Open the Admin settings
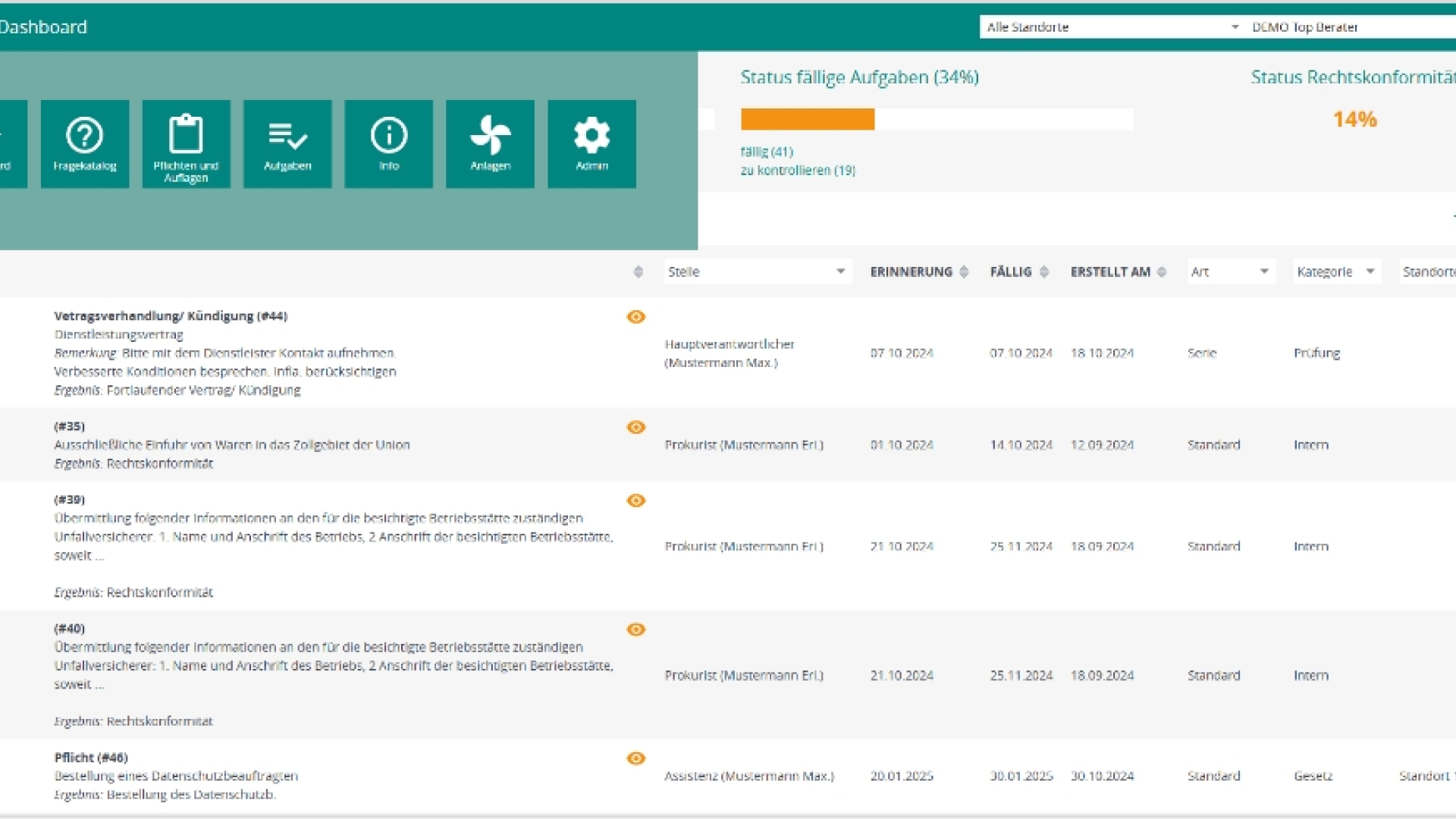Viewport: 1456px width, 819px height. (591, 144)
